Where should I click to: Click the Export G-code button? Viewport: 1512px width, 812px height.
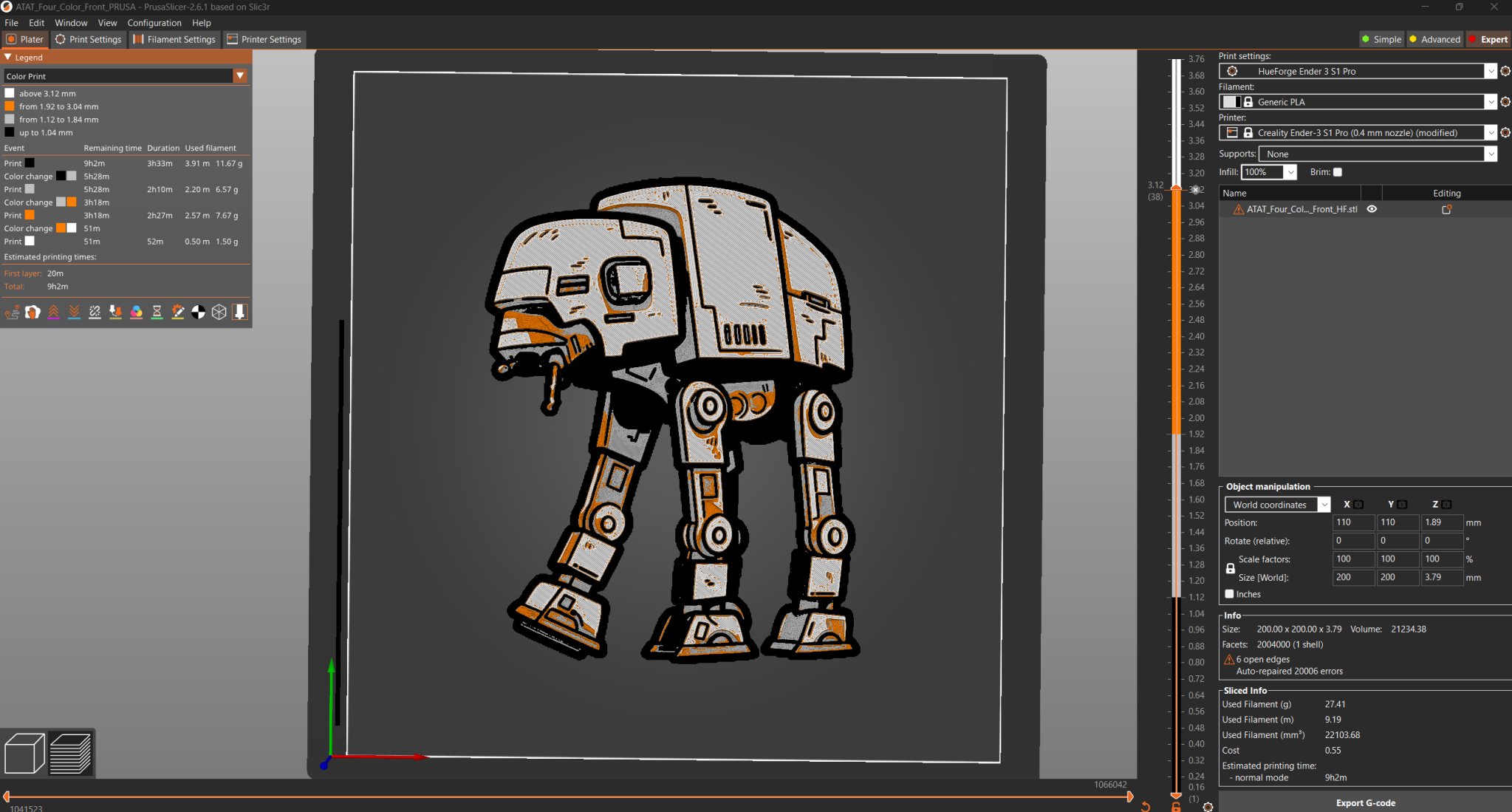pyautogui.click(x=1366, y=803)
